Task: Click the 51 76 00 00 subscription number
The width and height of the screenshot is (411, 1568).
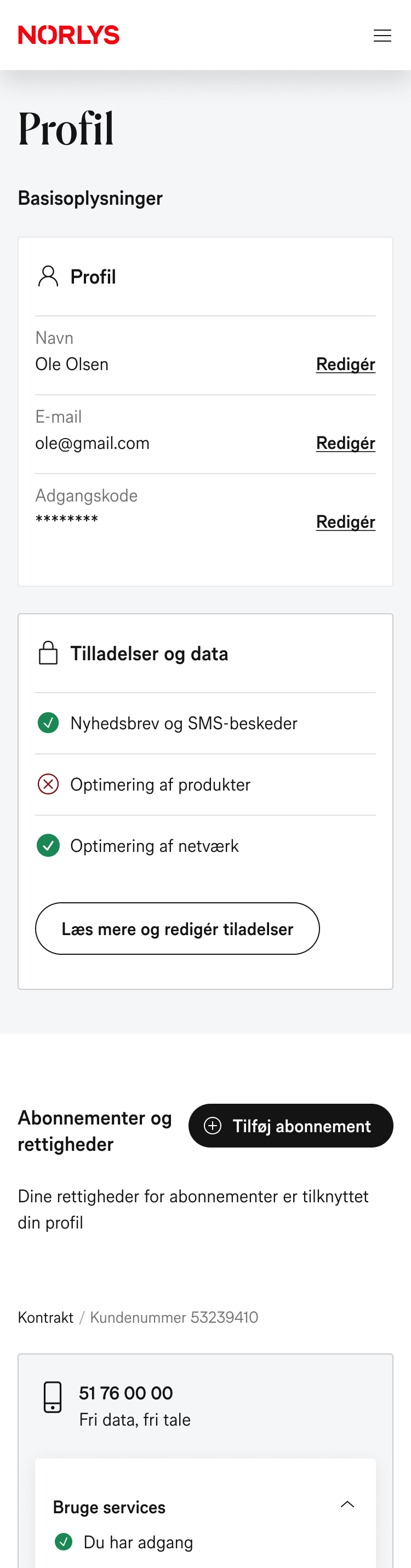Action: pyautogui.click(x=126, y=1393)
